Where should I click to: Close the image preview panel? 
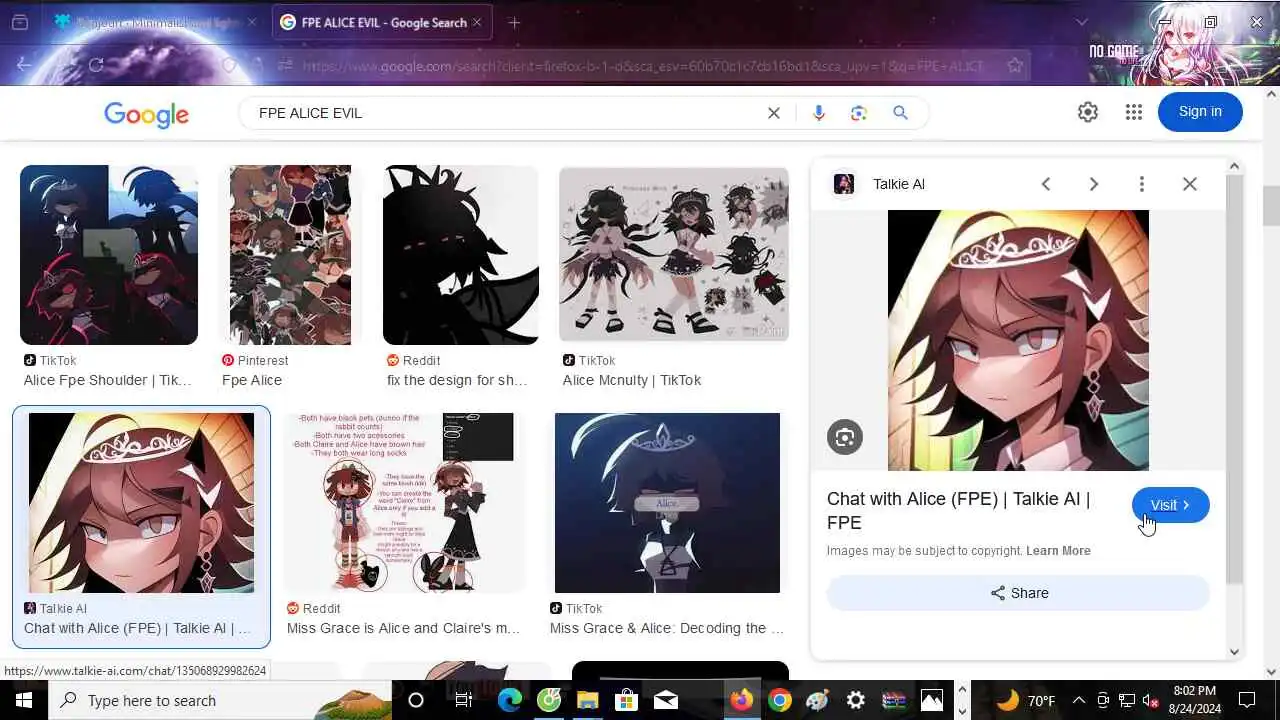1190,184
